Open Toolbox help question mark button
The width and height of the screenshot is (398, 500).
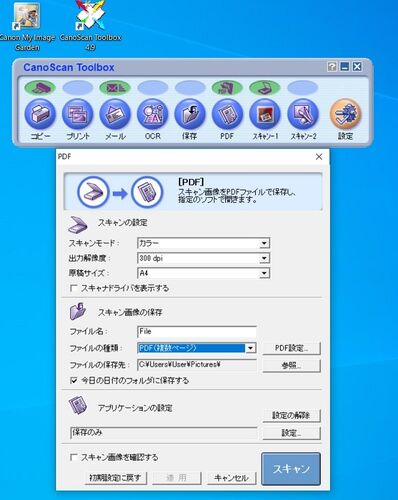[x=332, y=67]
